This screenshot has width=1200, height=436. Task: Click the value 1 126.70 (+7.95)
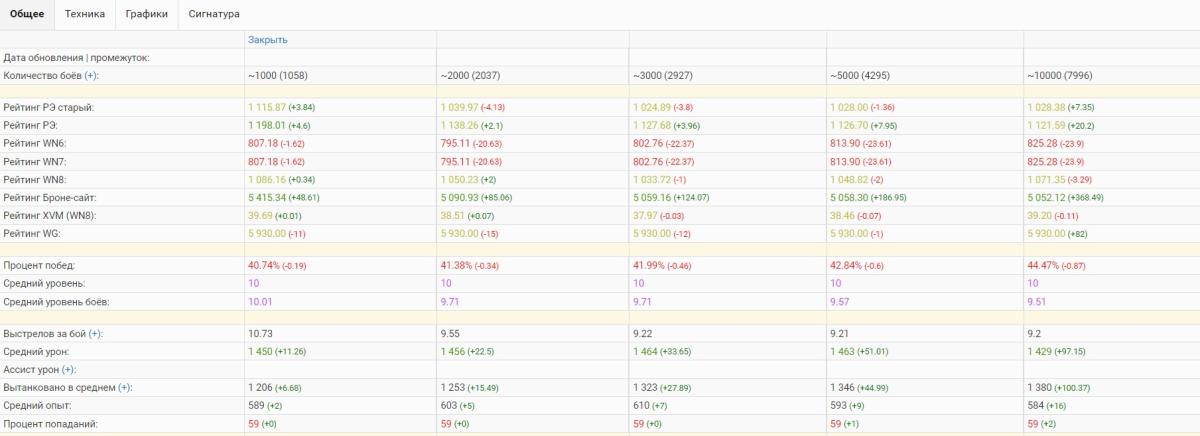click(865, 126)
